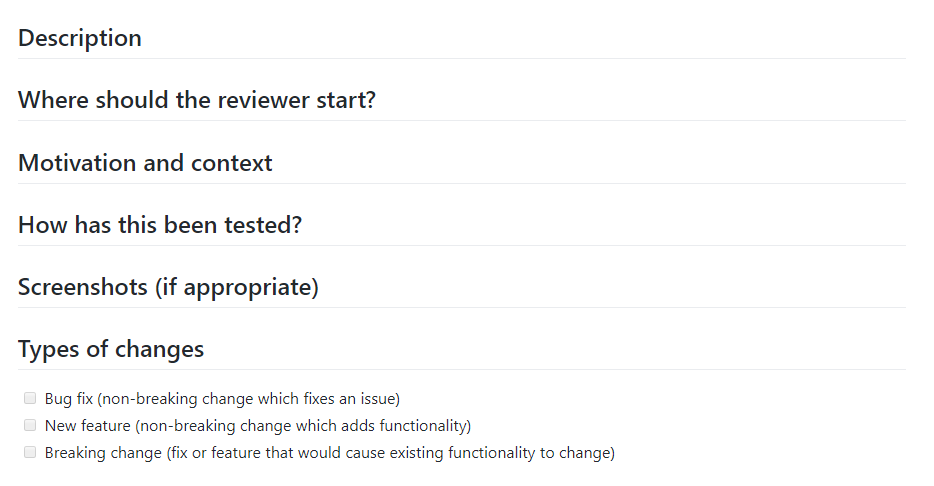Click the "Bug fix" label text
This screenshot has height=486, width=934.
coord(69,399)
